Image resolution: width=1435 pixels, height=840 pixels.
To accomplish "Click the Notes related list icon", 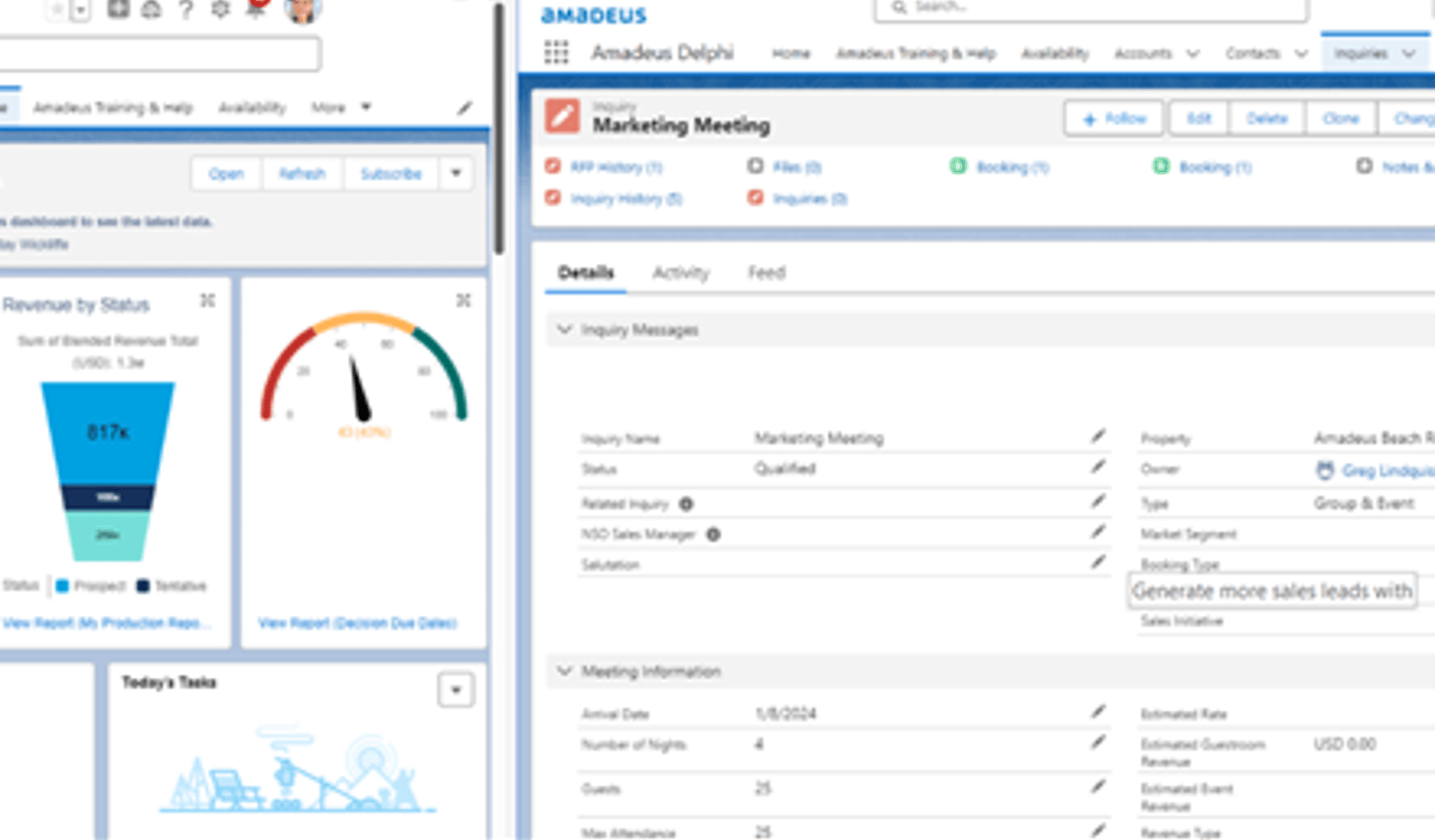I will (x=1364, y=166).
